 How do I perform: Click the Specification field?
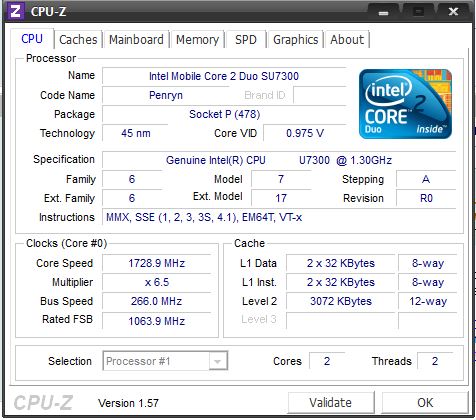point(279,160)
